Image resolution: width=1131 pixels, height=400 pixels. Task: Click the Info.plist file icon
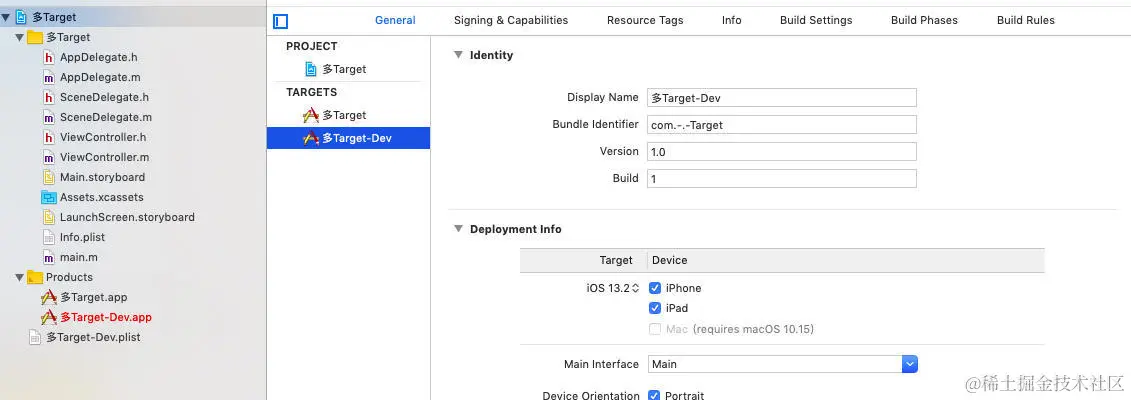[x=48, y=237]
